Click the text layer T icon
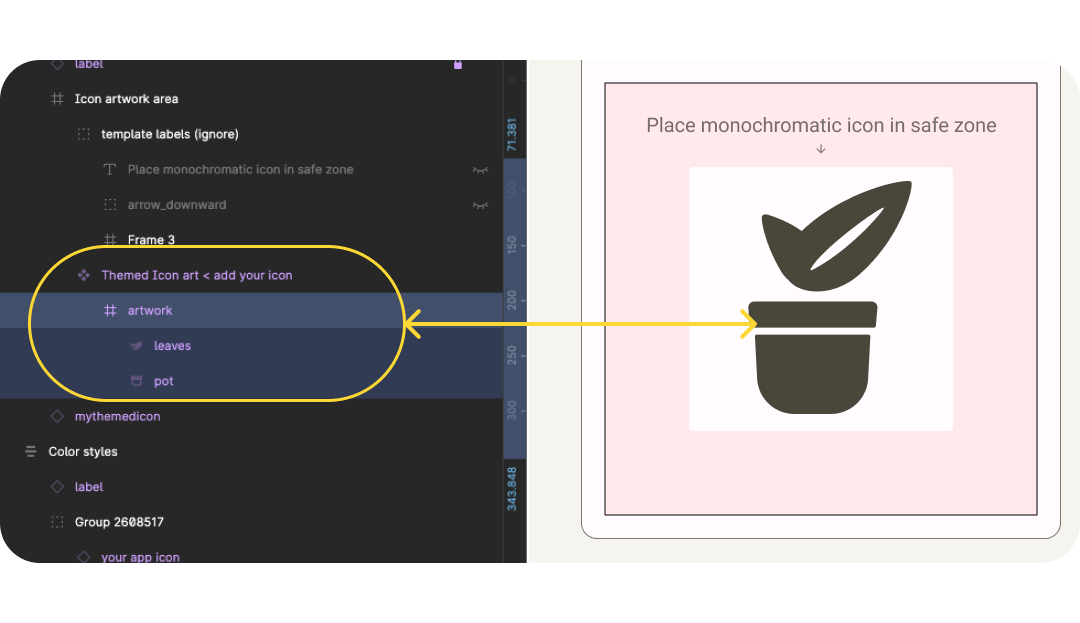 coord(110,170)
